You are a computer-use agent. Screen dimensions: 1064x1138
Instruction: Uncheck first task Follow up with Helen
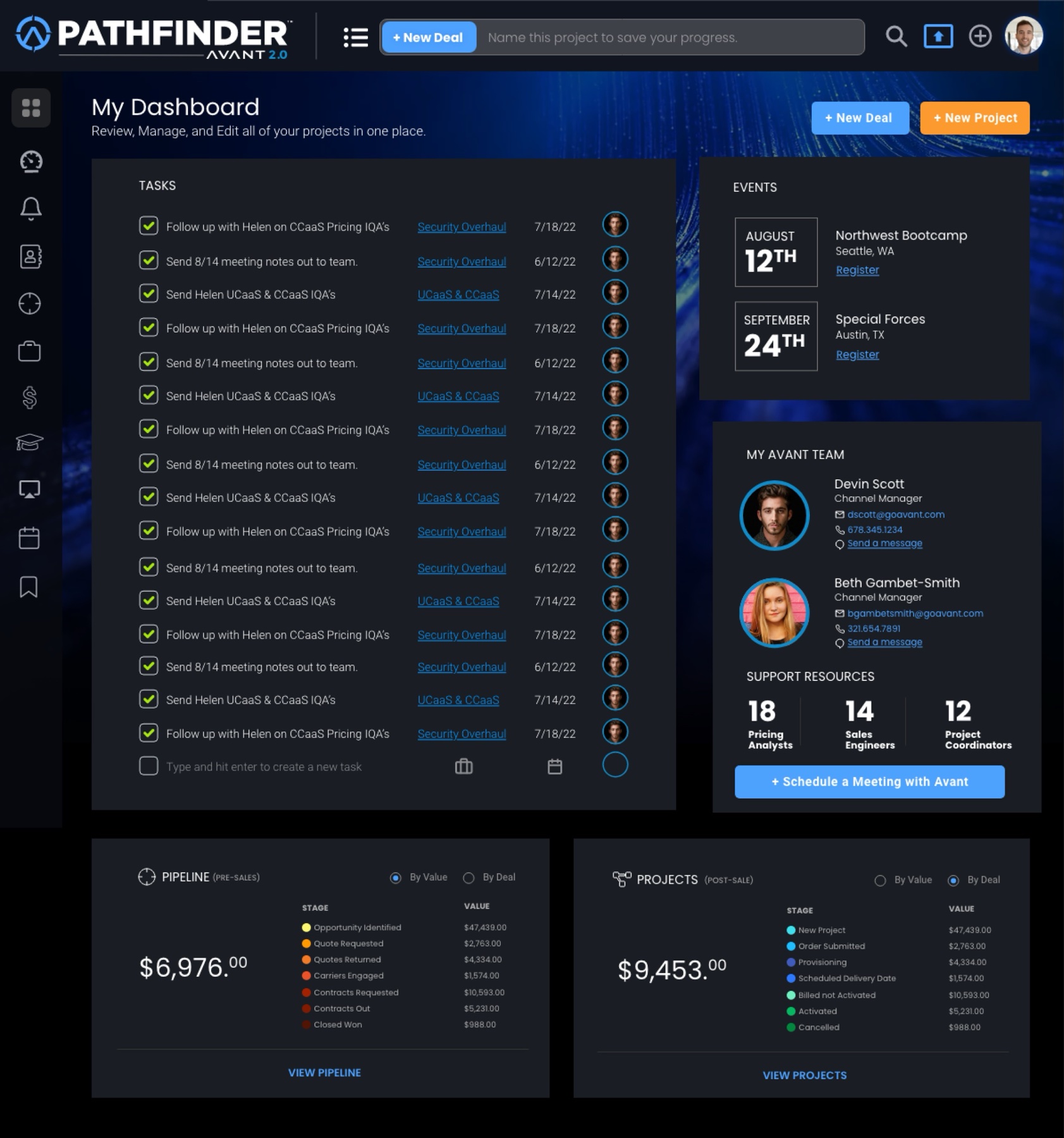(x=149, y=226)
